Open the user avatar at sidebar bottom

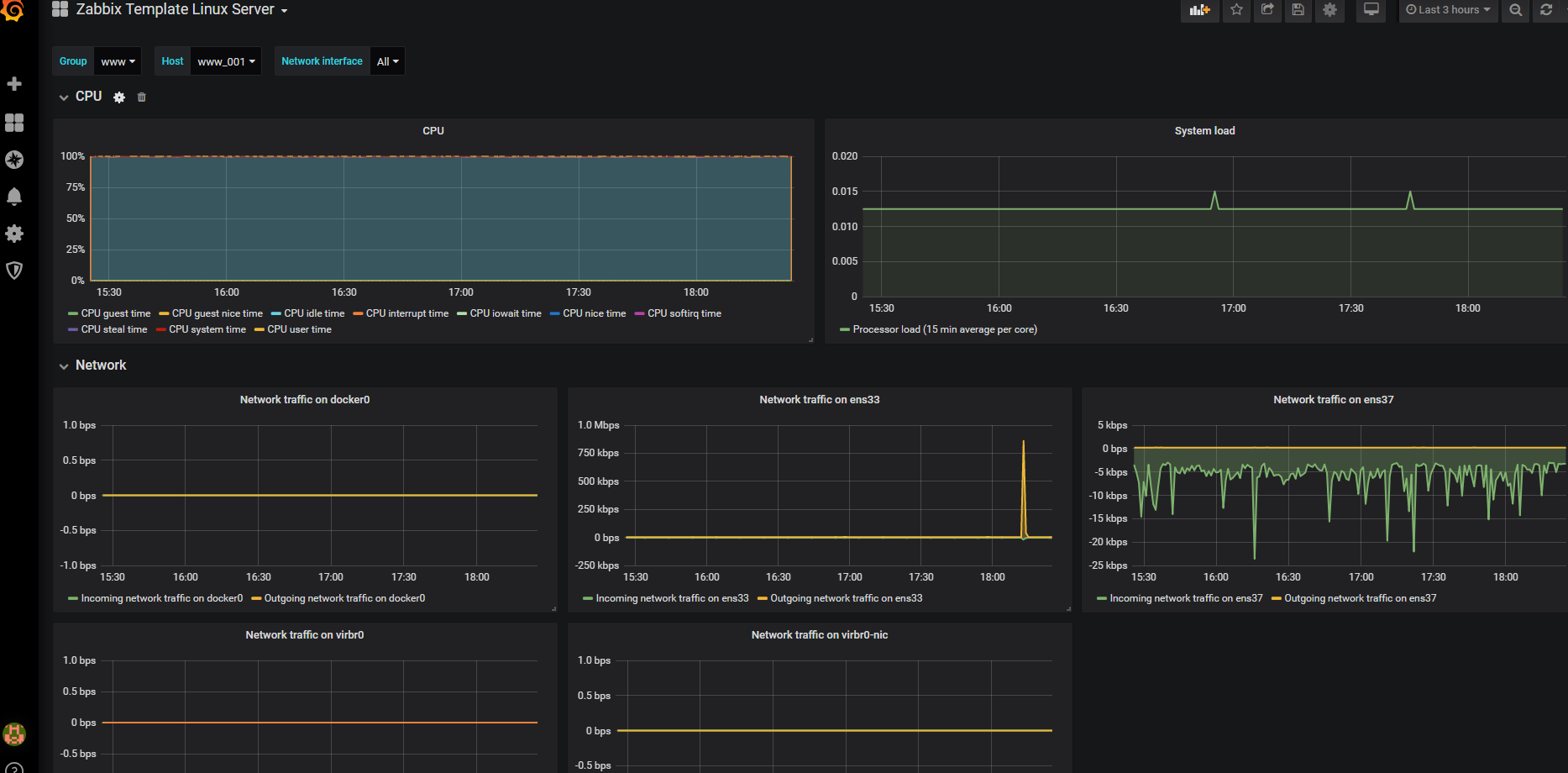click(x=14, y=734)
